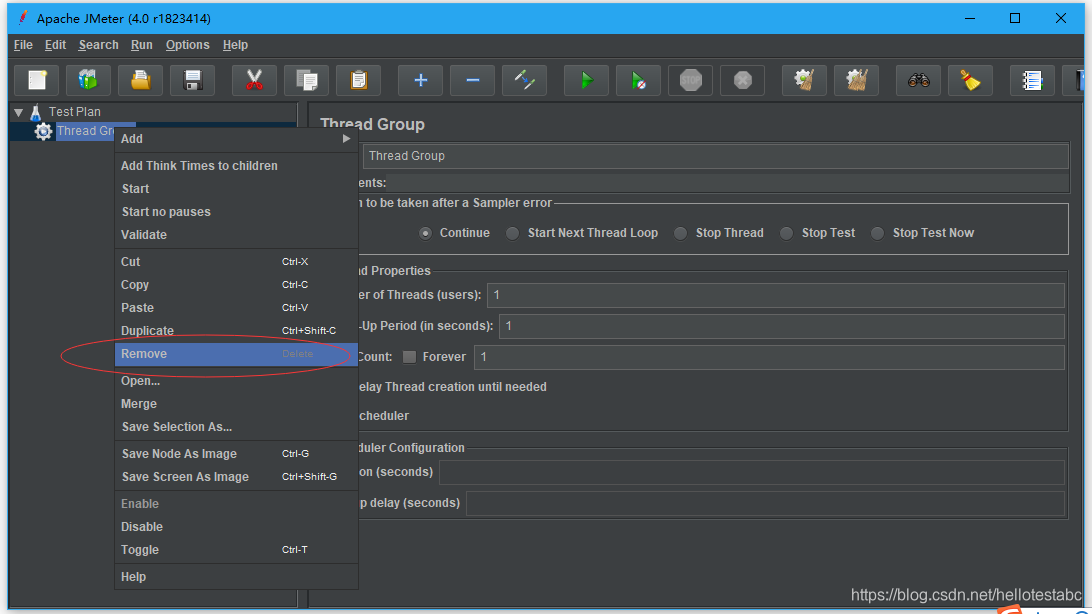This screenshot has height=614, width=1092.
Task: Choose Paste in the context menu
Action: (x=236, y=308)
